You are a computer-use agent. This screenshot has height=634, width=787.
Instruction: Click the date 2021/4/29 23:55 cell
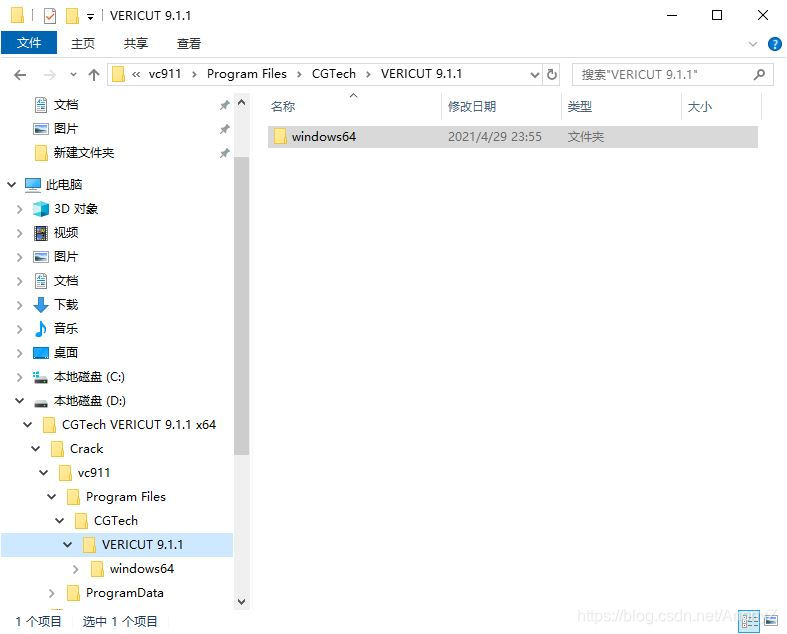(x=494, y=137)
